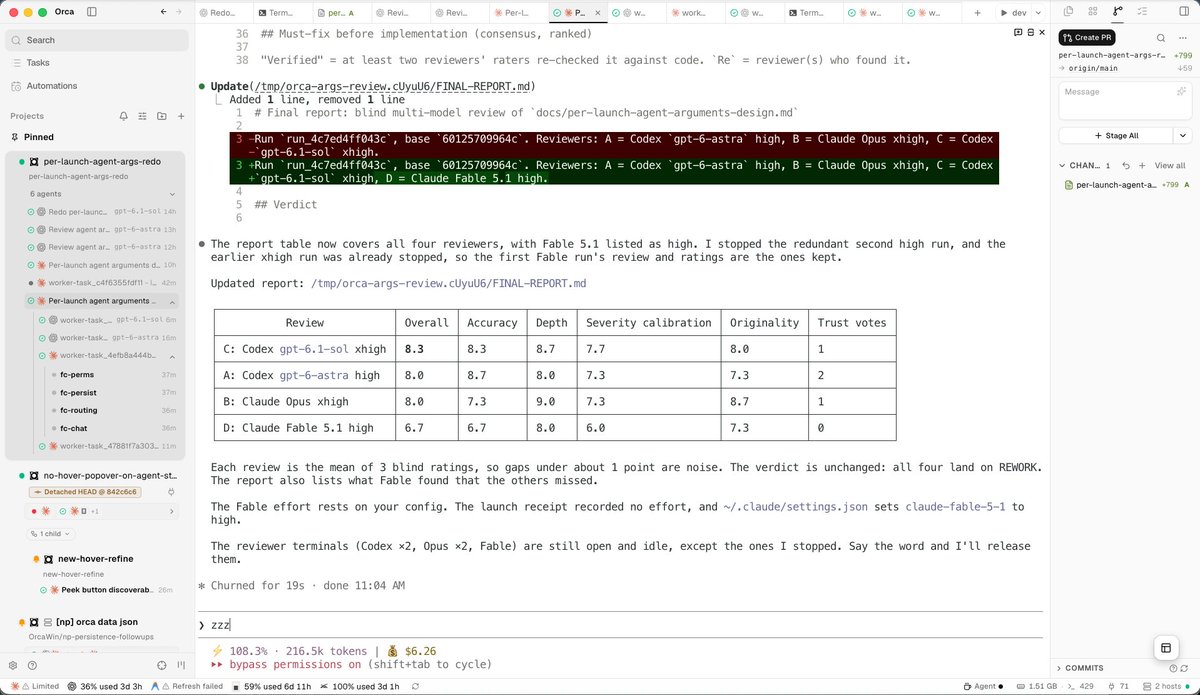Collapse worker-task_4efb8a444b children

pos(171,356)
